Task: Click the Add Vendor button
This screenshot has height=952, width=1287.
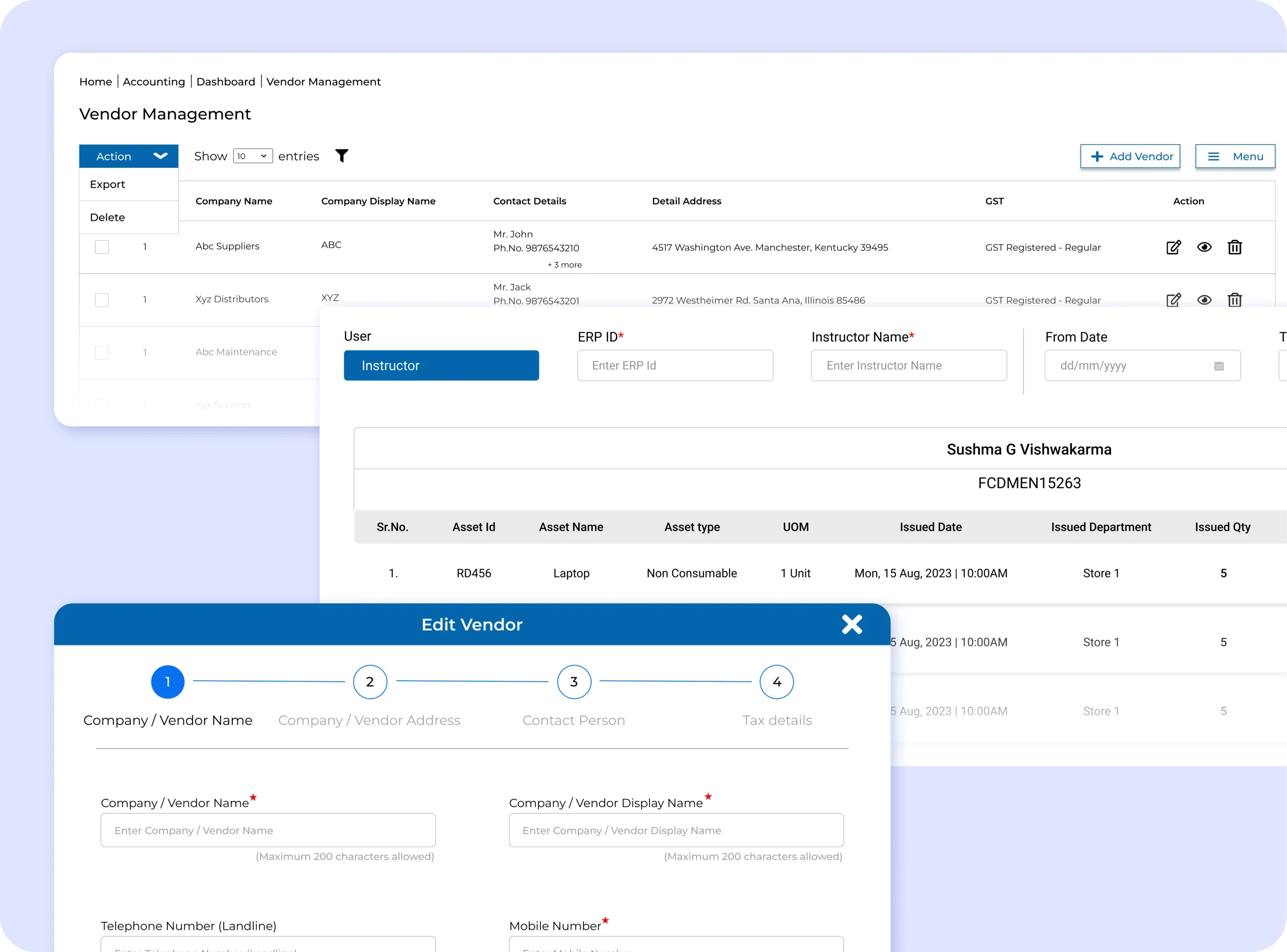Action: click(x=1130, y=156)
